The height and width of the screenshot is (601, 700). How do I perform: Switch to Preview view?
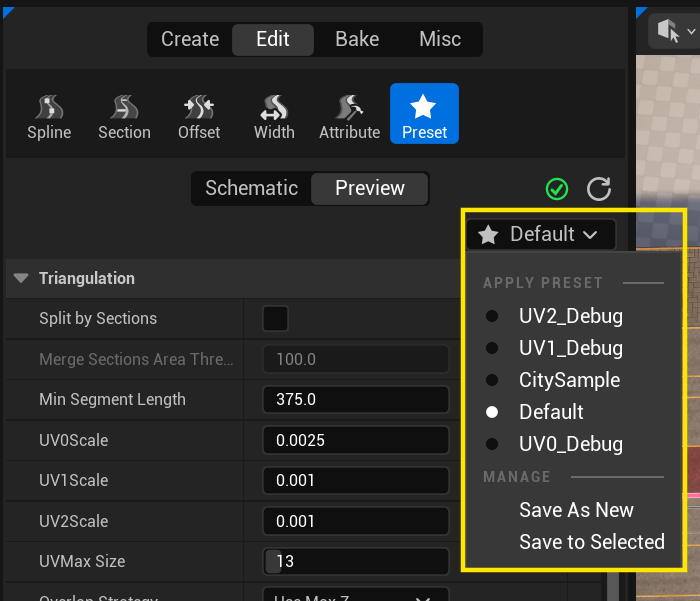pos(370,188)
